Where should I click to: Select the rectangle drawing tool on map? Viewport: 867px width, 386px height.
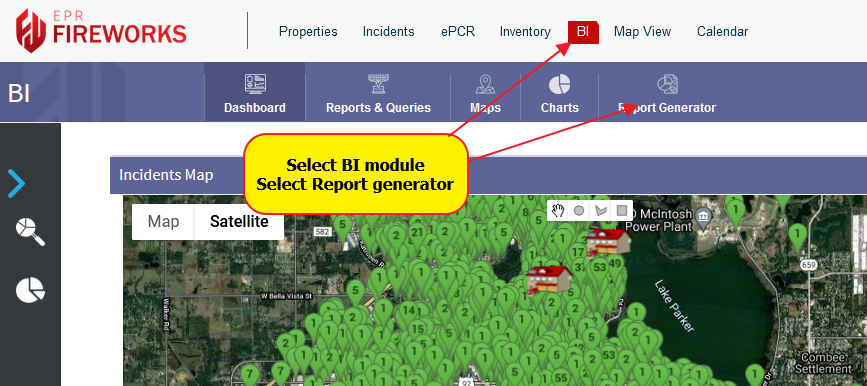point(621,210)
